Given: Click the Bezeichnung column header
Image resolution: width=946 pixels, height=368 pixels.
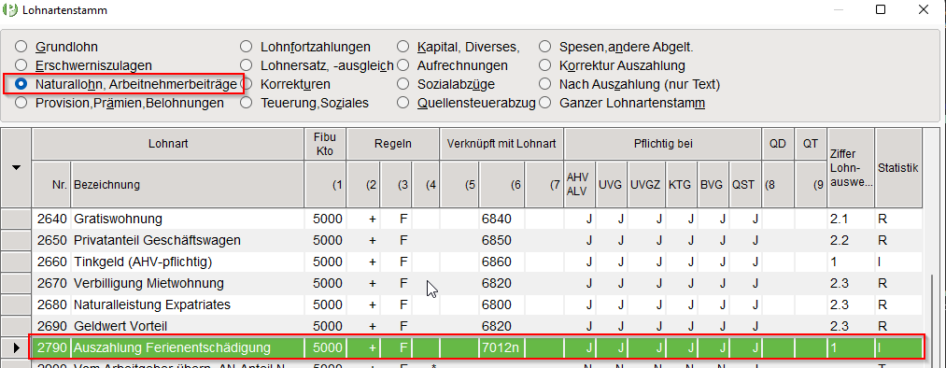Looking at the screenshot, I should click(188, 185).
